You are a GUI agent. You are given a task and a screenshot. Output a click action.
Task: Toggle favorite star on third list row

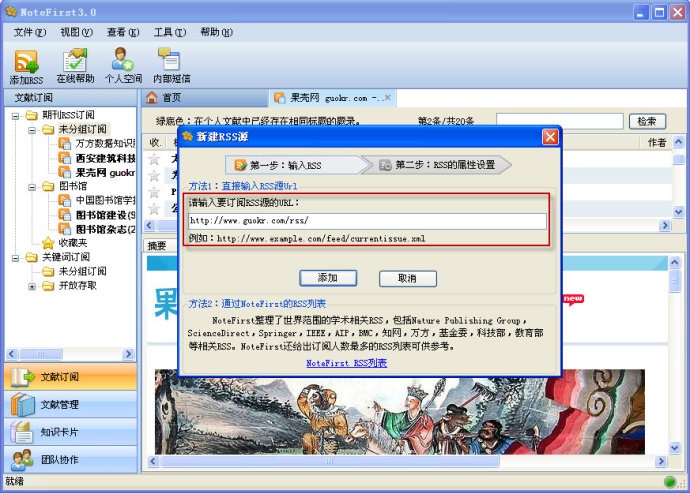154,192
